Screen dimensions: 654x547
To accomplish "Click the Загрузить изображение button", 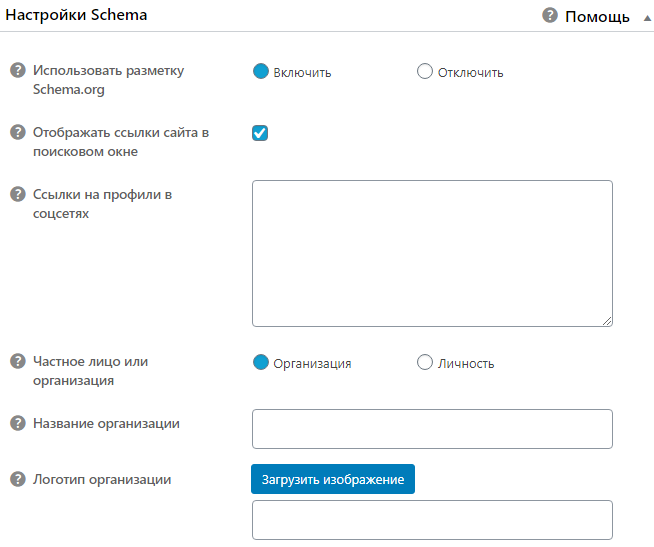I will 333,479.
